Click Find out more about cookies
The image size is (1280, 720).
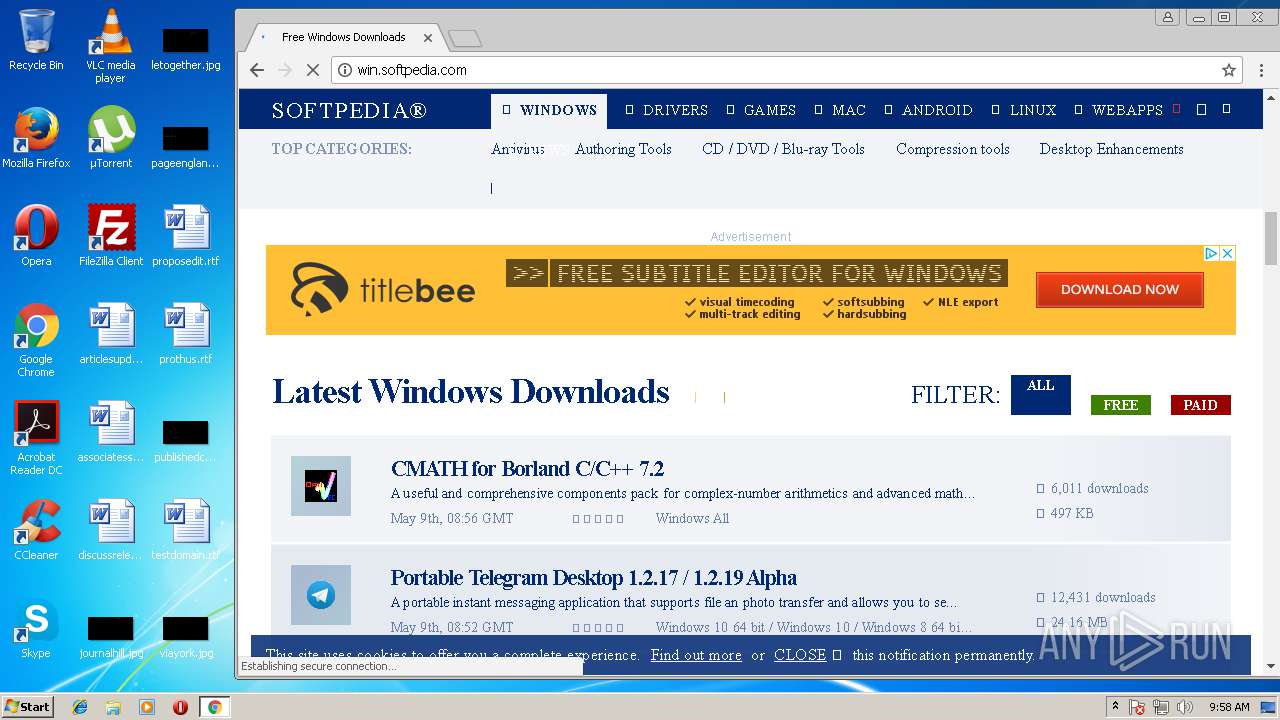pos(696,655)
